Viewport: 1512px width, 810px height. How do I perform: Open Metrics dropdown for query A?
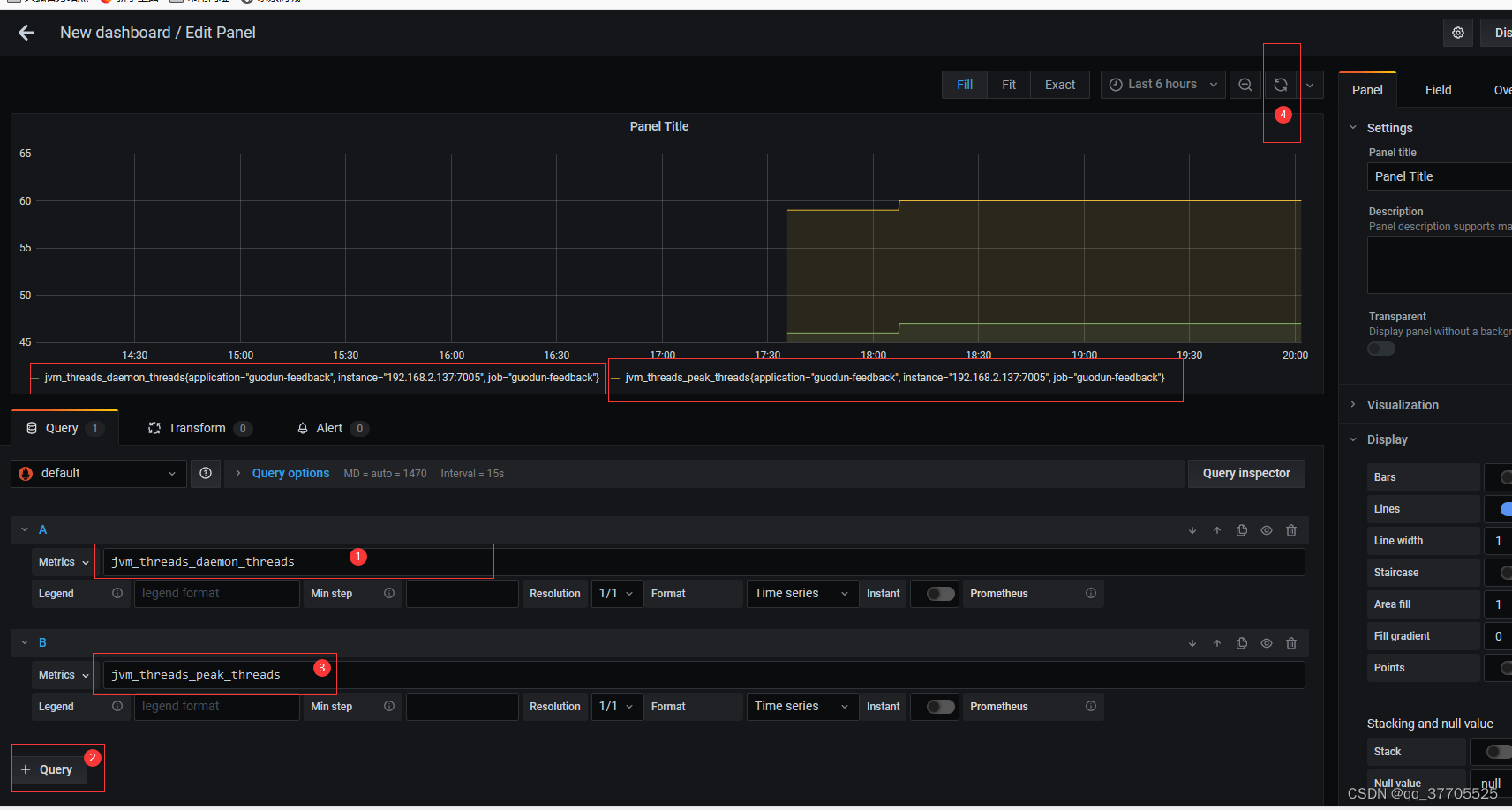(x=64, y=562)
